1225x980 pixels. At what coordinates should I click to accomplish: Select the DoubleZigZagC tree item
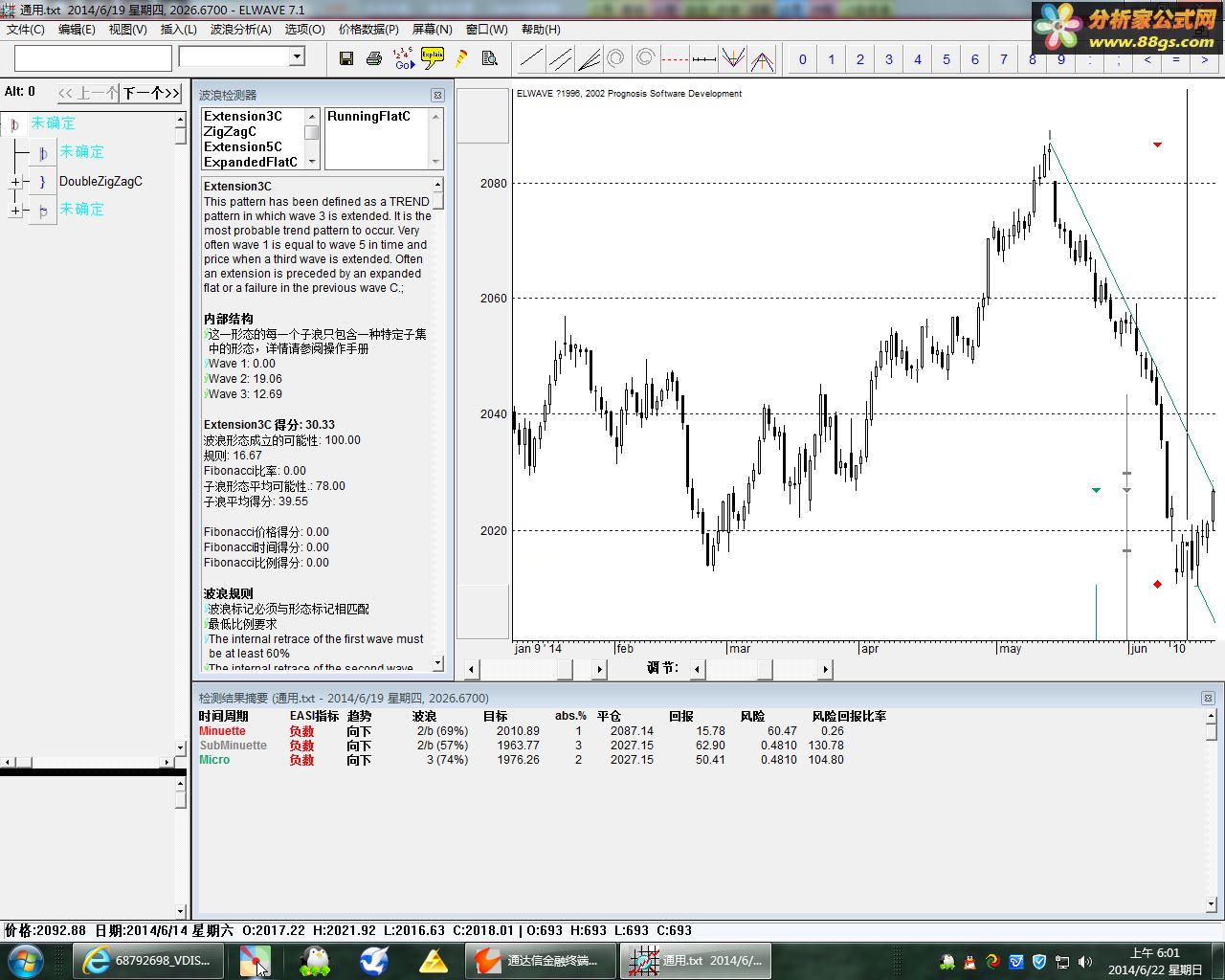point(100,181)
